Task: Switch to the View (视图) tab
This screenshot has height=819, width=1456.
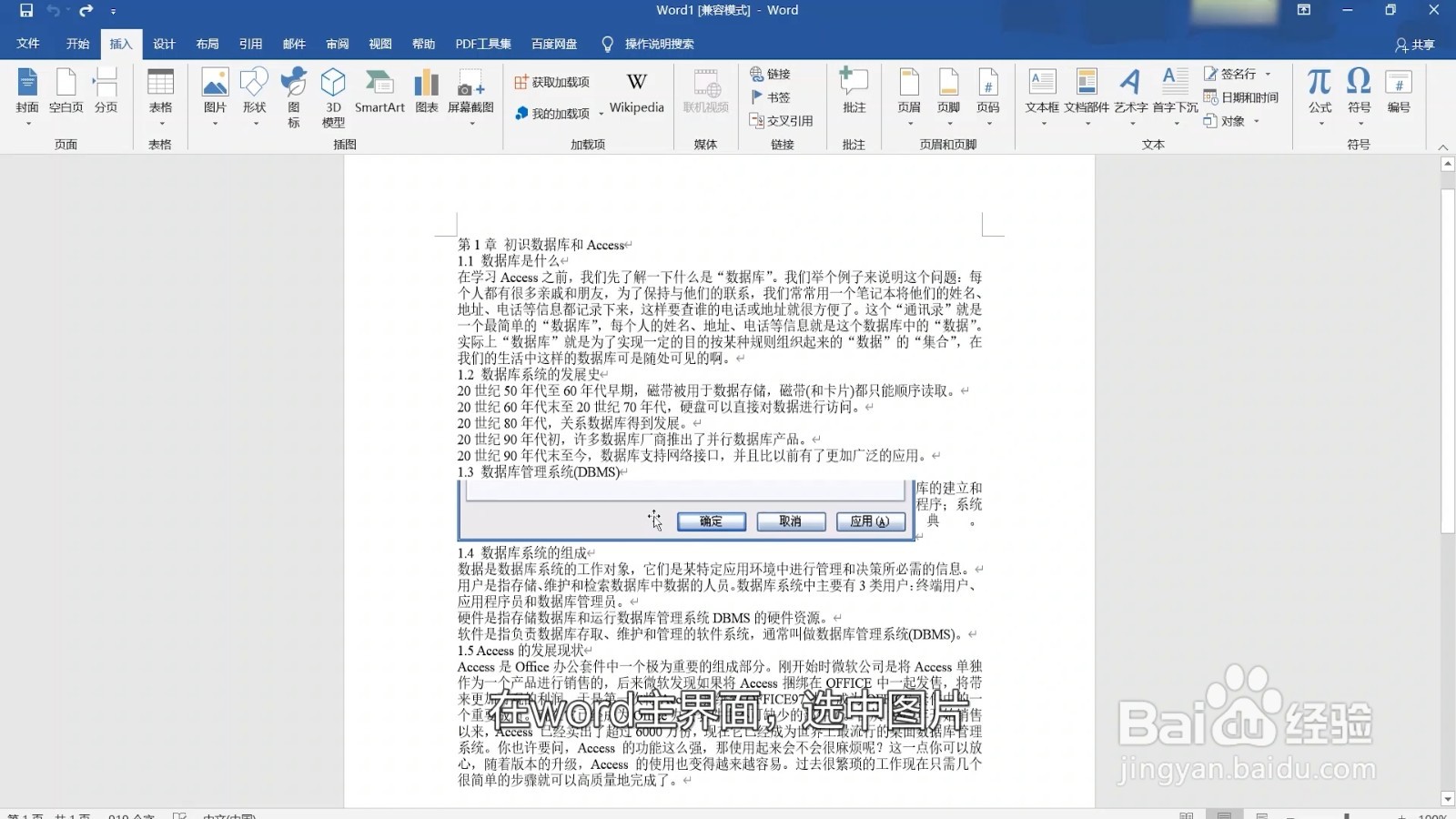Action: click(380, 44)
